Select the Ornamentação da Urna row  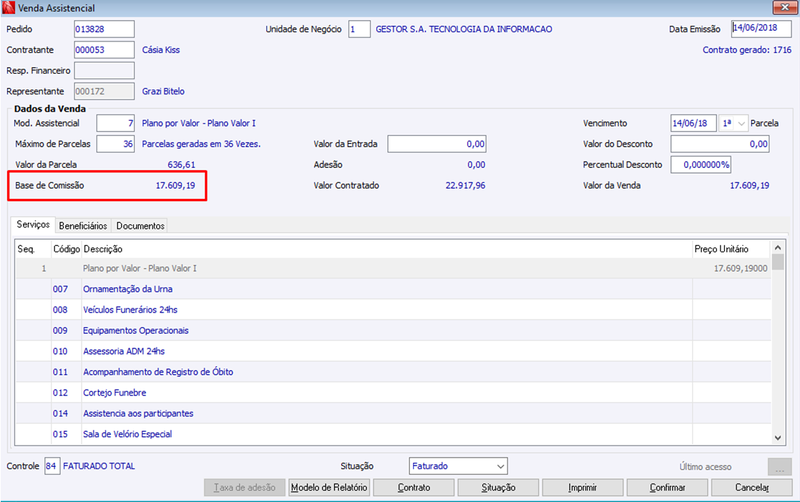[393, 289]
